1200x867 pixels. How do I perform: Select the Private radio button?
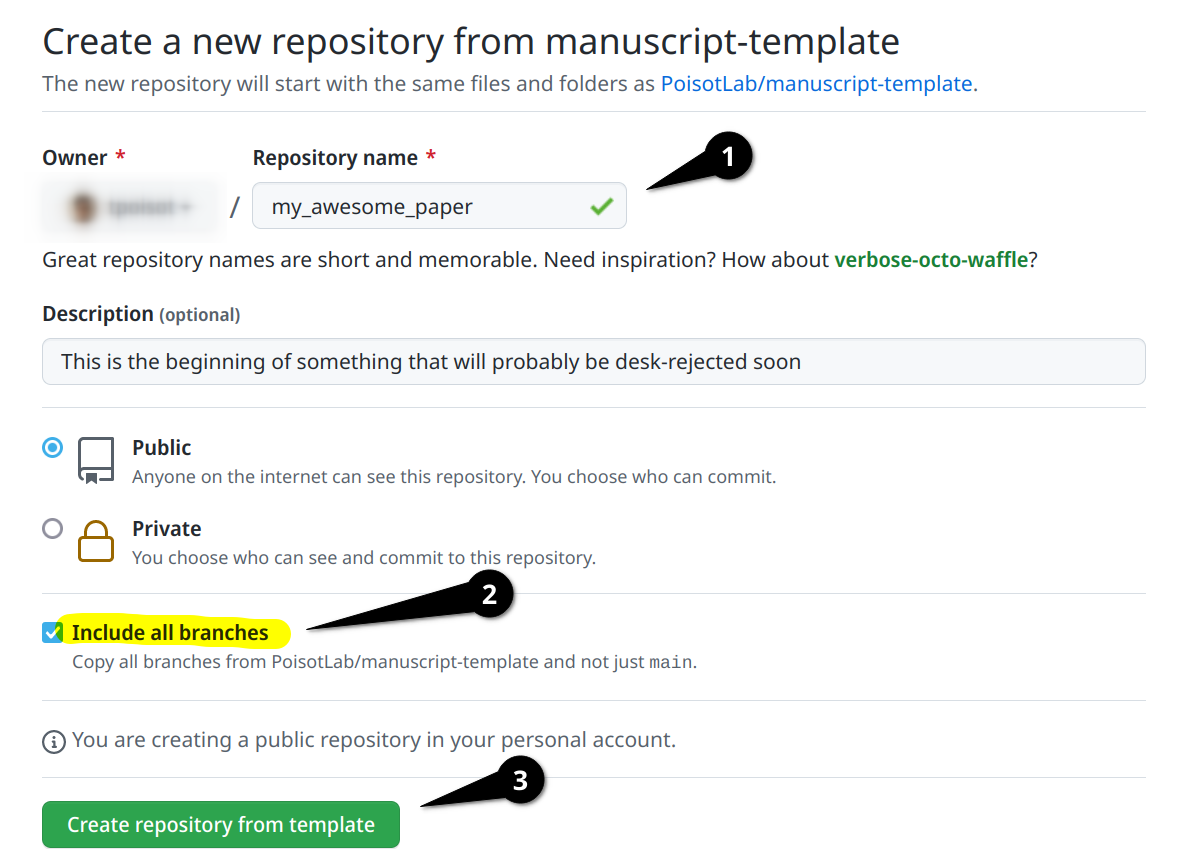coord(52,528)
